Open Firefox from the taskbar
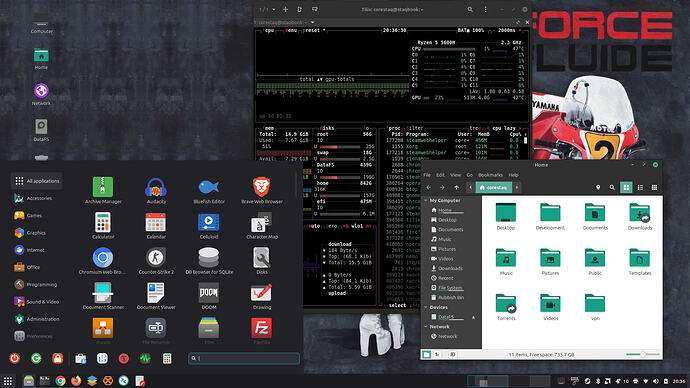Viewport: 690px width, 388px height. point(76,381)
